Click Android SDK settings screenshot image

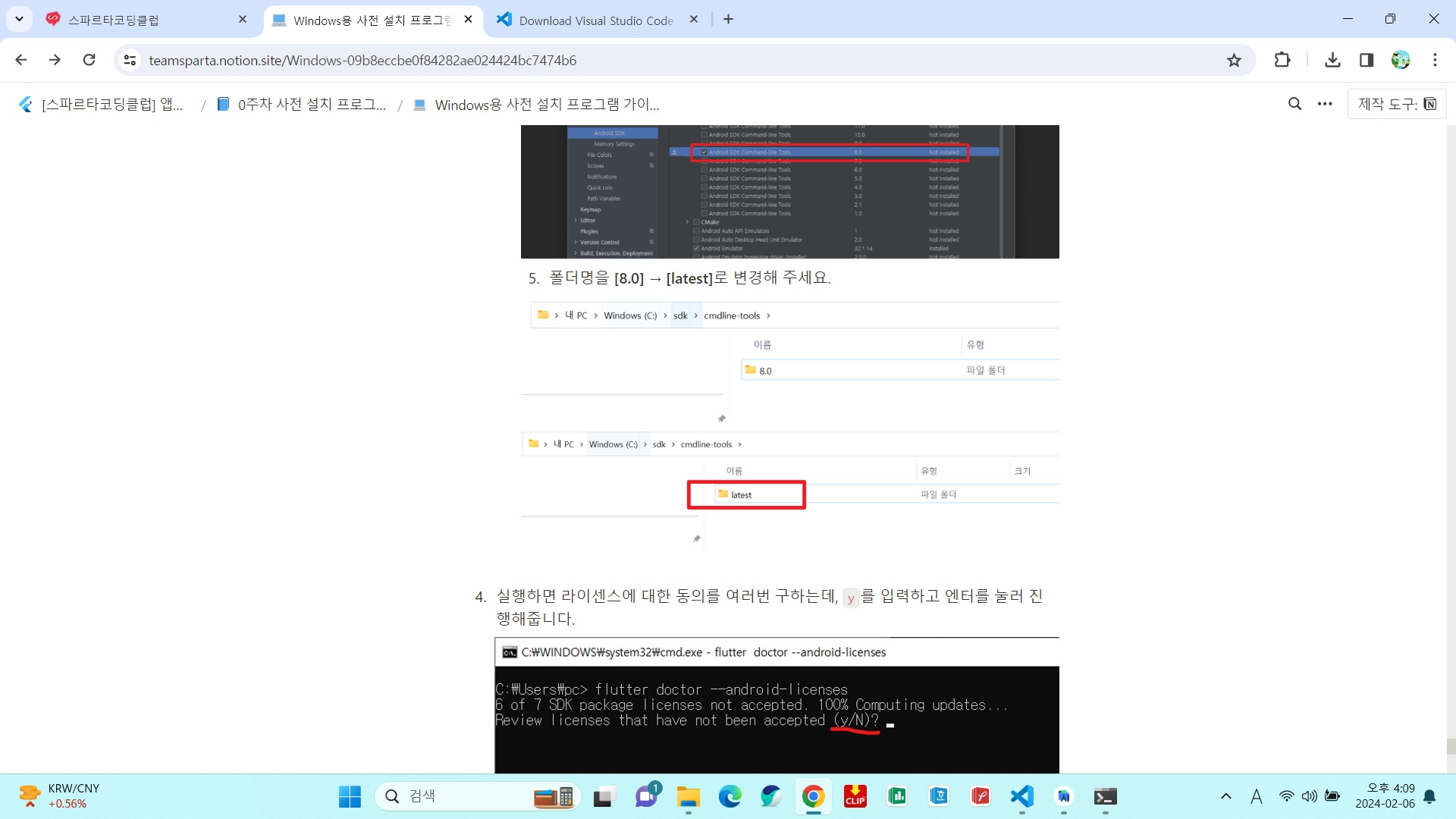(x=789, y=192)
